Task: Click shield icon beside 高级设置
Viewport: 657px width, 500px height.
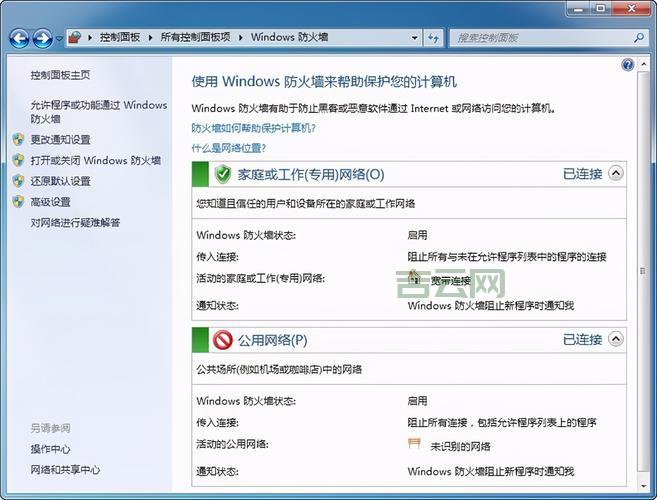Action: [x=18, y=202]
